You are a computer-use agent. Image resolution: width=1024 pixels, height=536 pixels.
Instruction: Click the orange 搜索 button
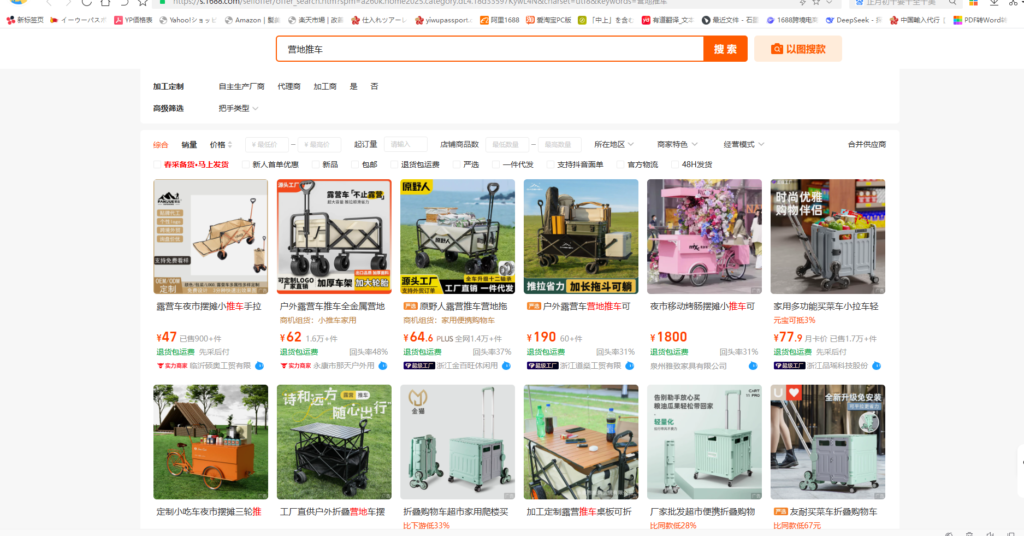(x=725, y=49)
